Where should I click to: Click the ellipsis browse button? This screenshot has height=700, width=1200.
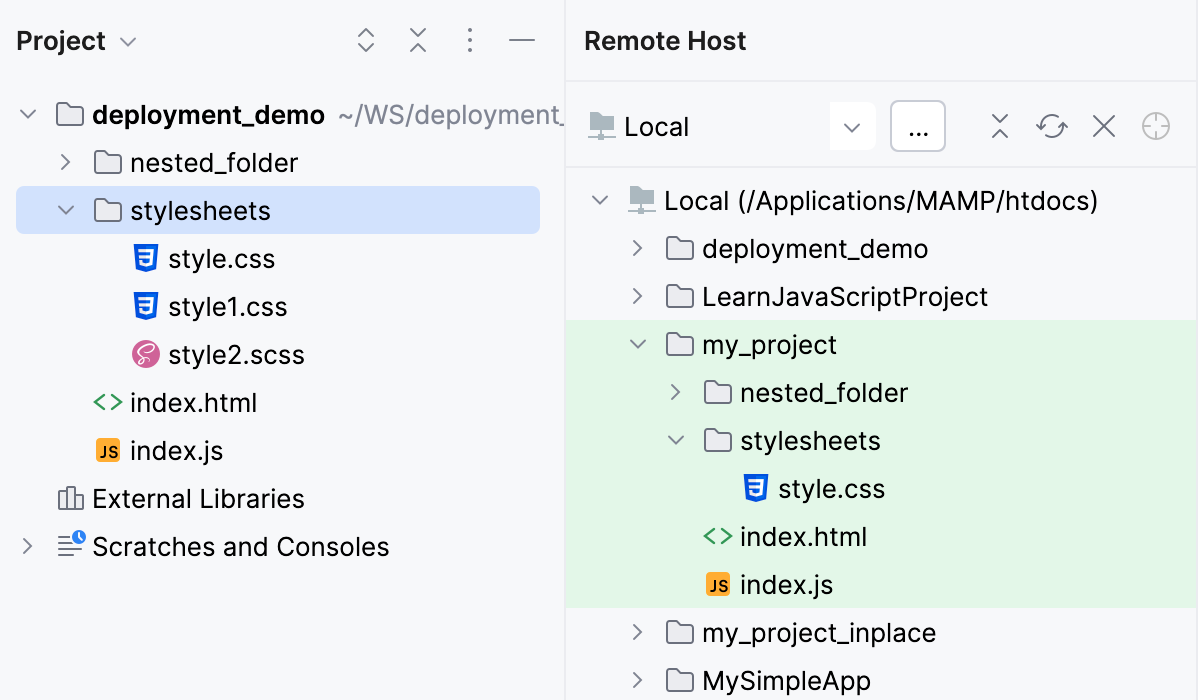point(917,127)
